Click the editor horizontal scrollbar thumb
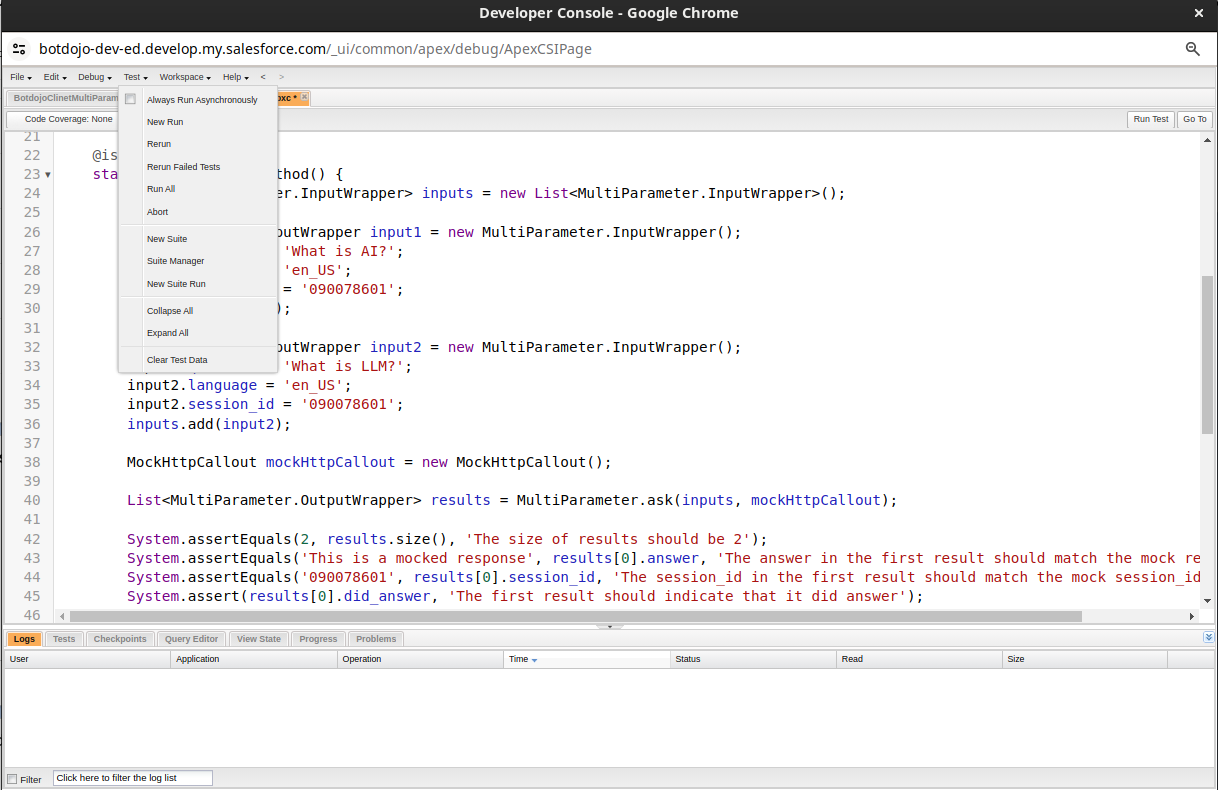 click(x=576, y=616)
